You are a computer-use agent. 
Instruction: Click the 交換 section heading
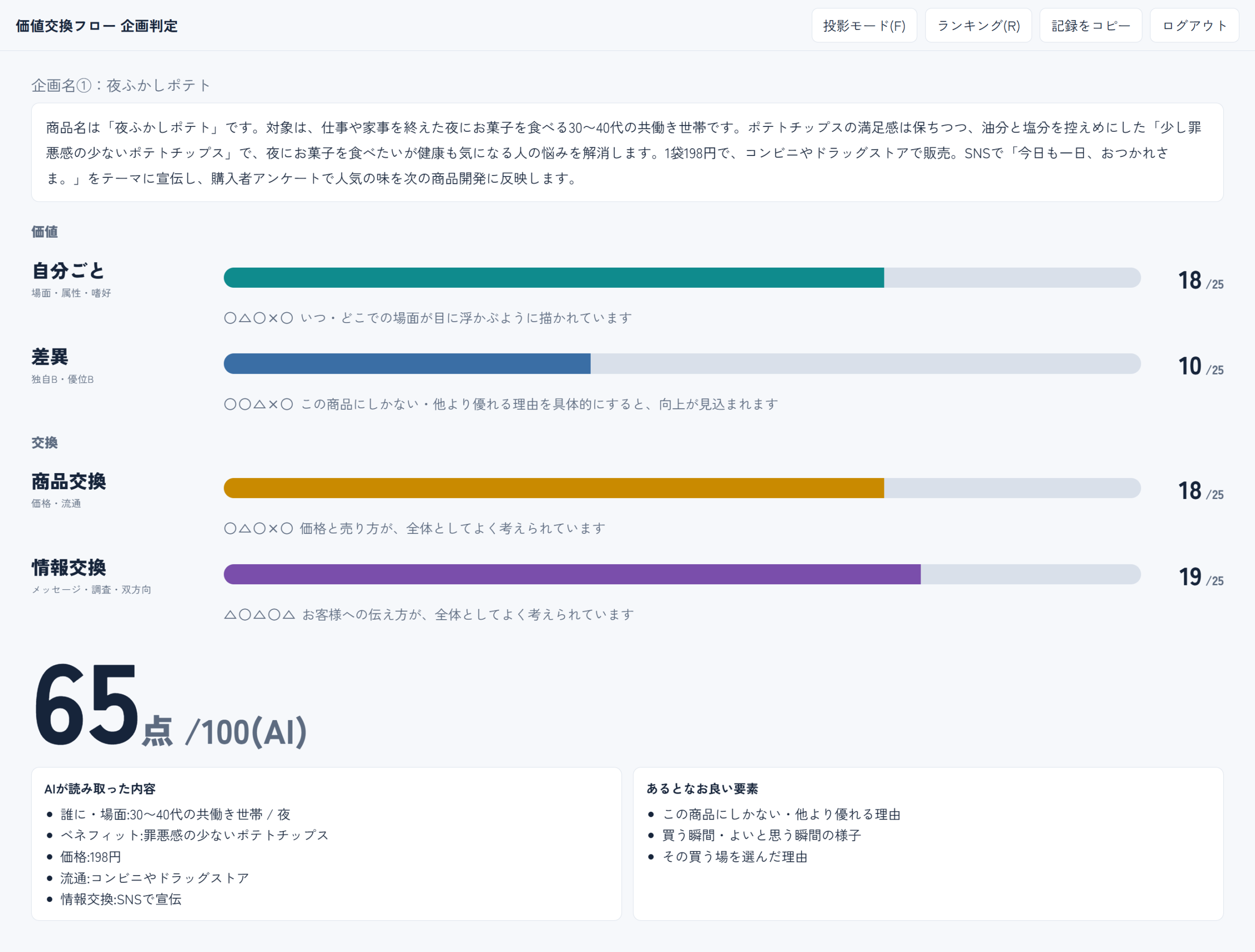[45, 443]
